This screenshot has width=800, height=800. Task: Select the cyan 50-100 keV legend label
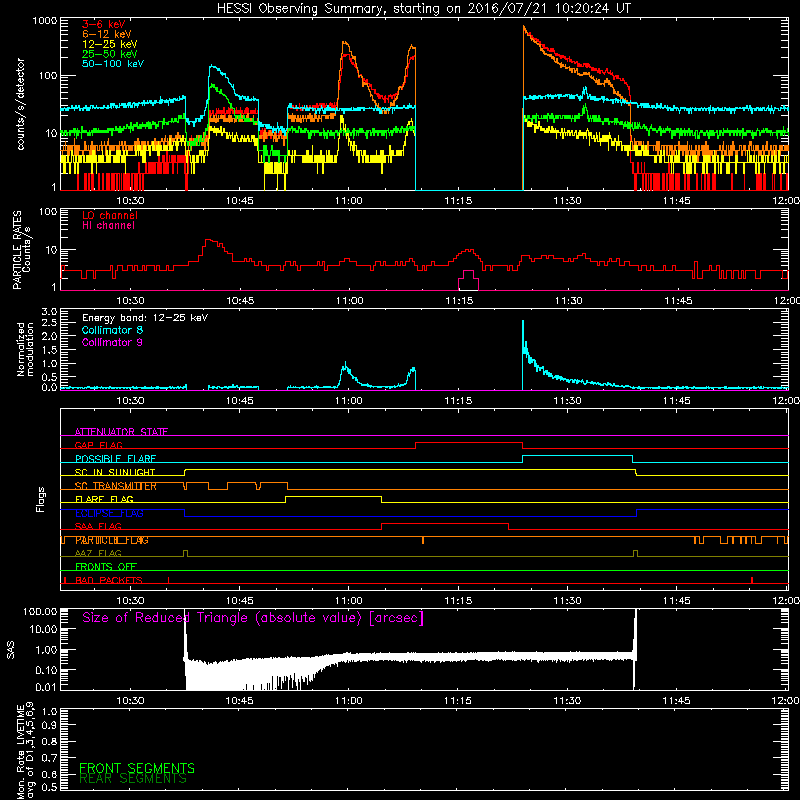coord(113,64)
